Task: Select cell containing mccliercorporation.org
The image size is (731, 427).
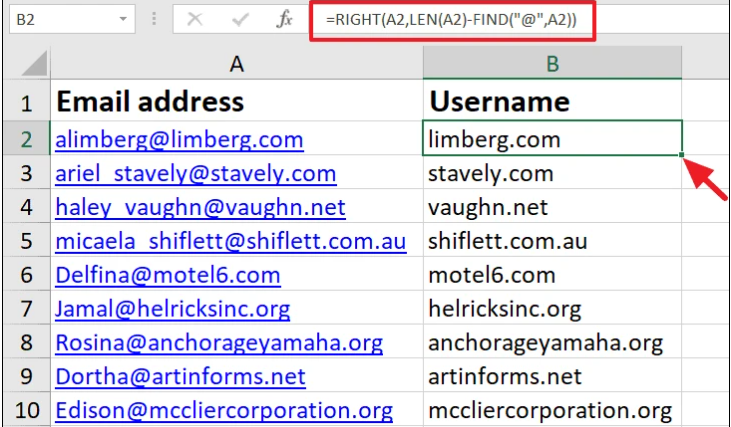Action: tap(552, 410)
